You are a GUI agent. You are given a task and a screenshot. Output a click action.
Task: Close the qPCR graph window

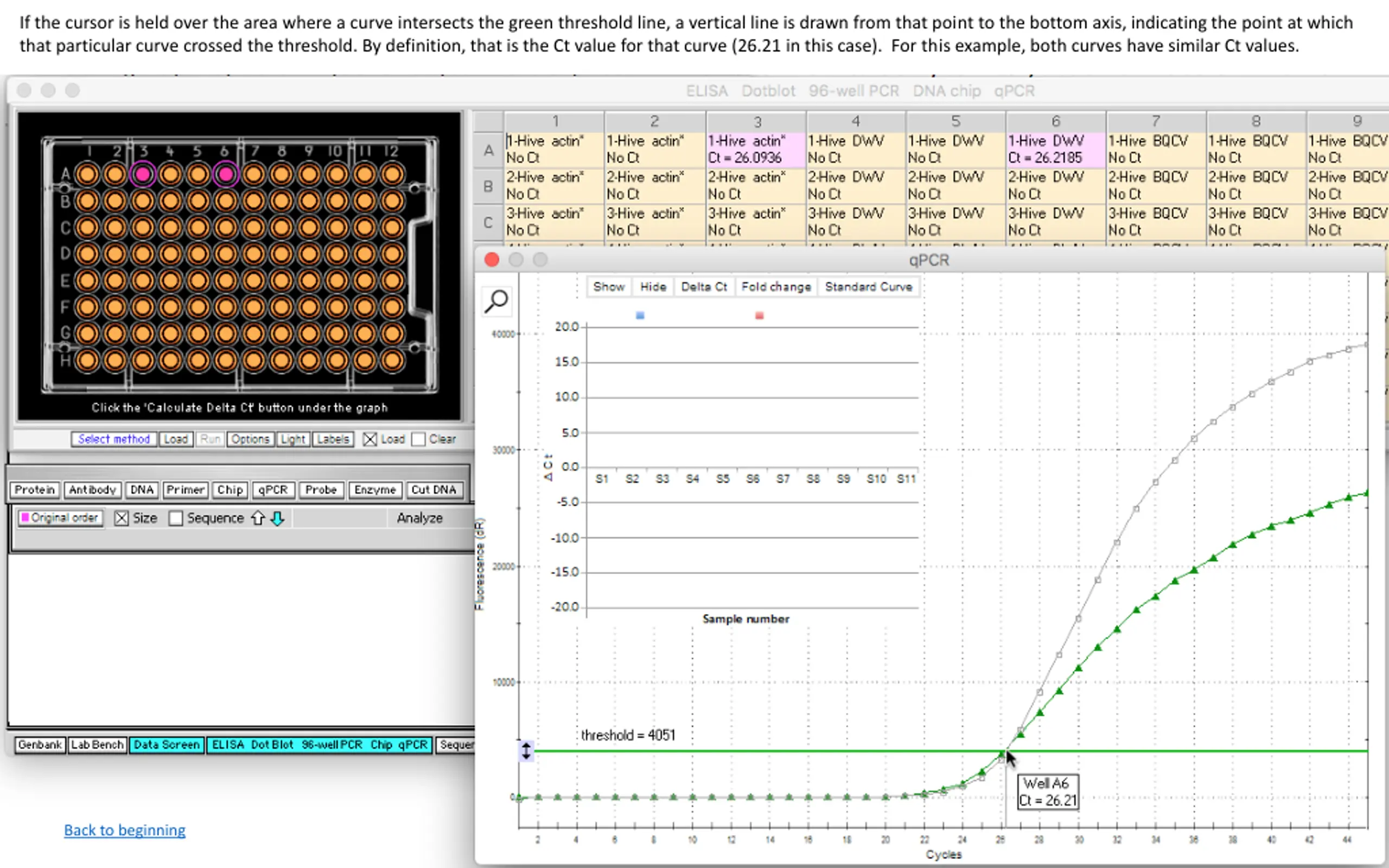click(x=492, y=260)
